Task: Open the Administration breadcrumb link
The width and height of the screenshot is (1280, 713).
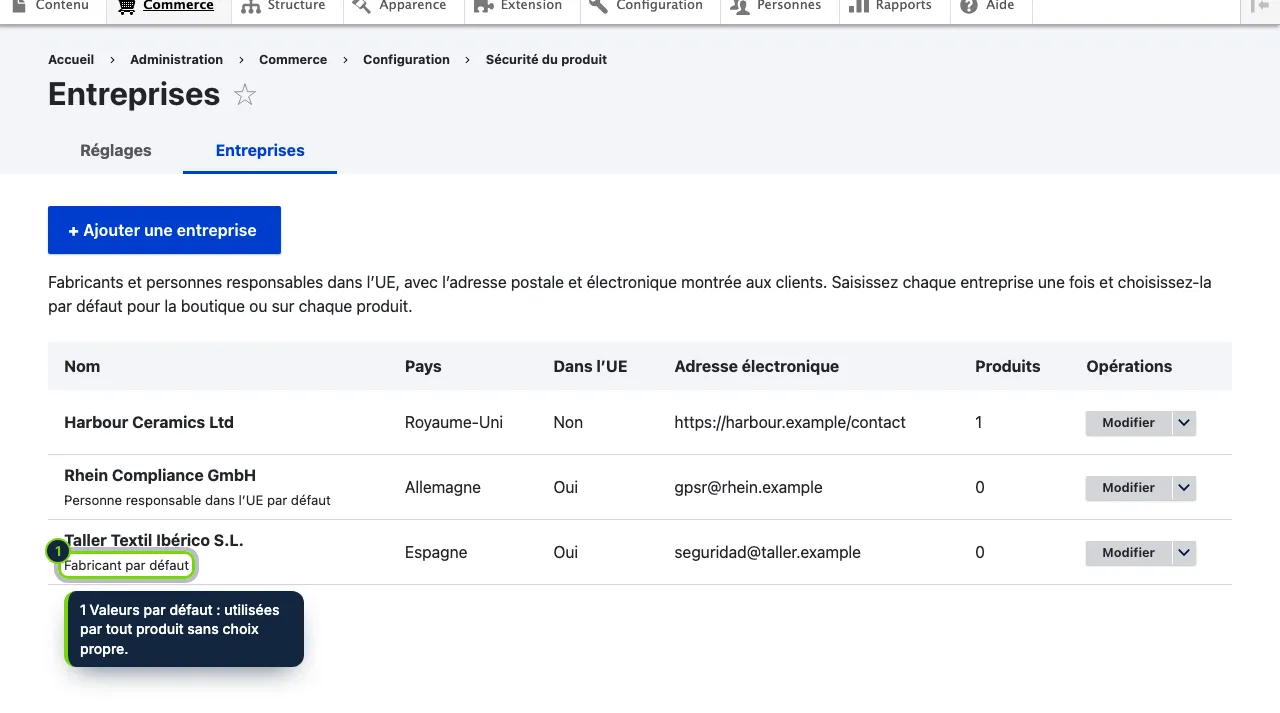Action: pyautogui.click(x=176, y=60)
